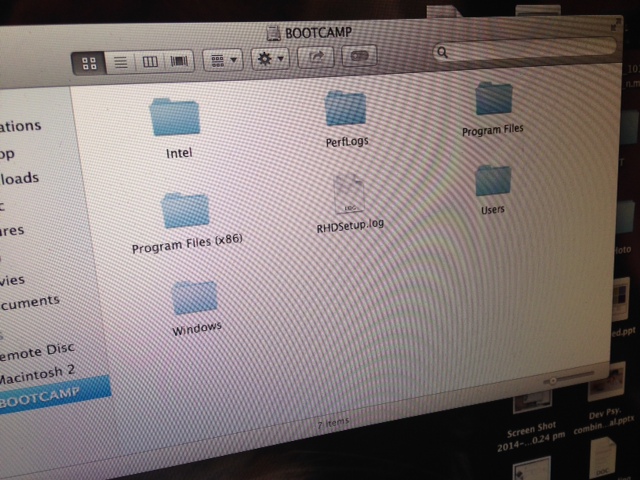Switch Finder to column view
Viewport: 640px width, 480px height.
[150, 62]
